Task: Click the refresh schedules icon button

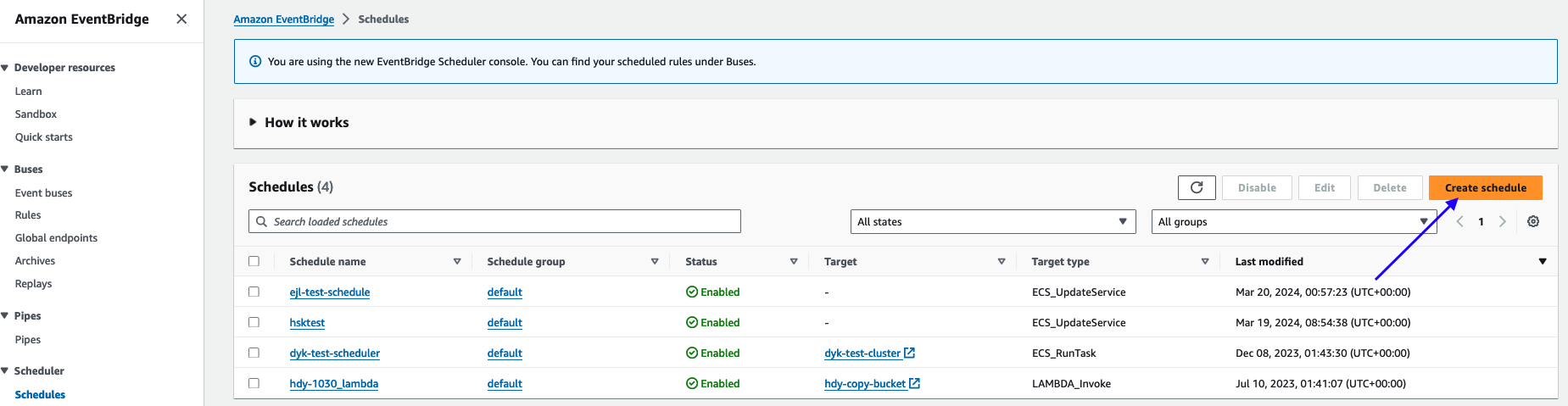Action: tap(1196, 187)
